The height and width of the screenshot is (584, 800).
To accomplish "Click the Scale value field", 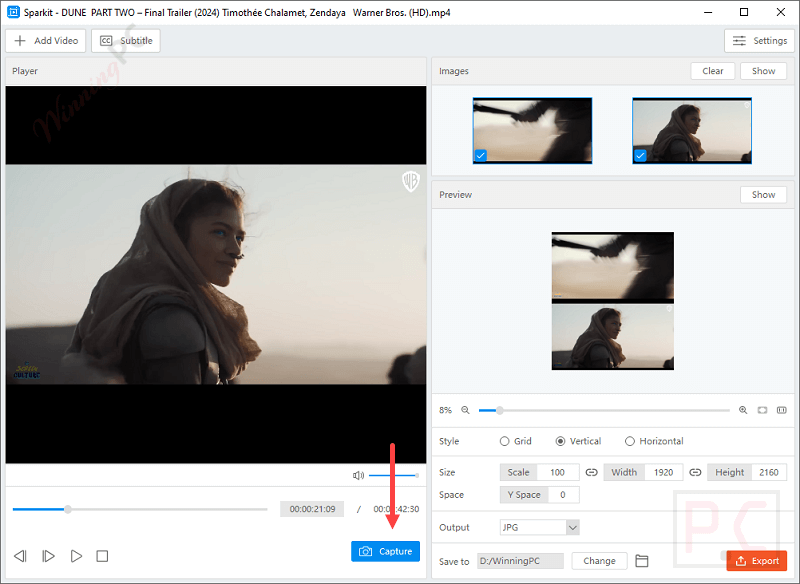I will coord(558,472).
